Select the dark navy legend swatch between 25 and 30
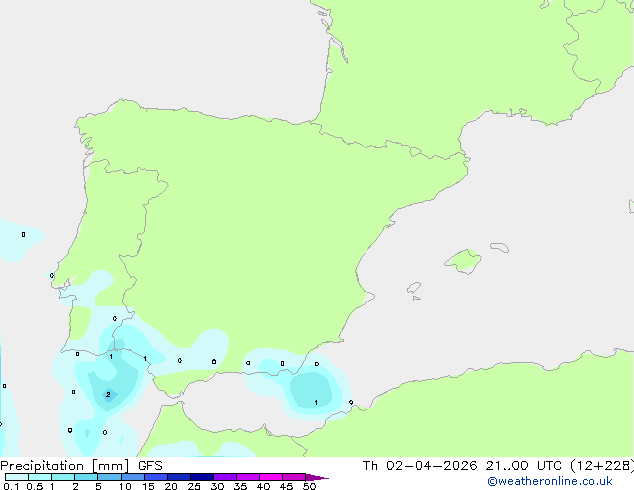The width and height of the screenshot is (634, 490). (202, 477)
